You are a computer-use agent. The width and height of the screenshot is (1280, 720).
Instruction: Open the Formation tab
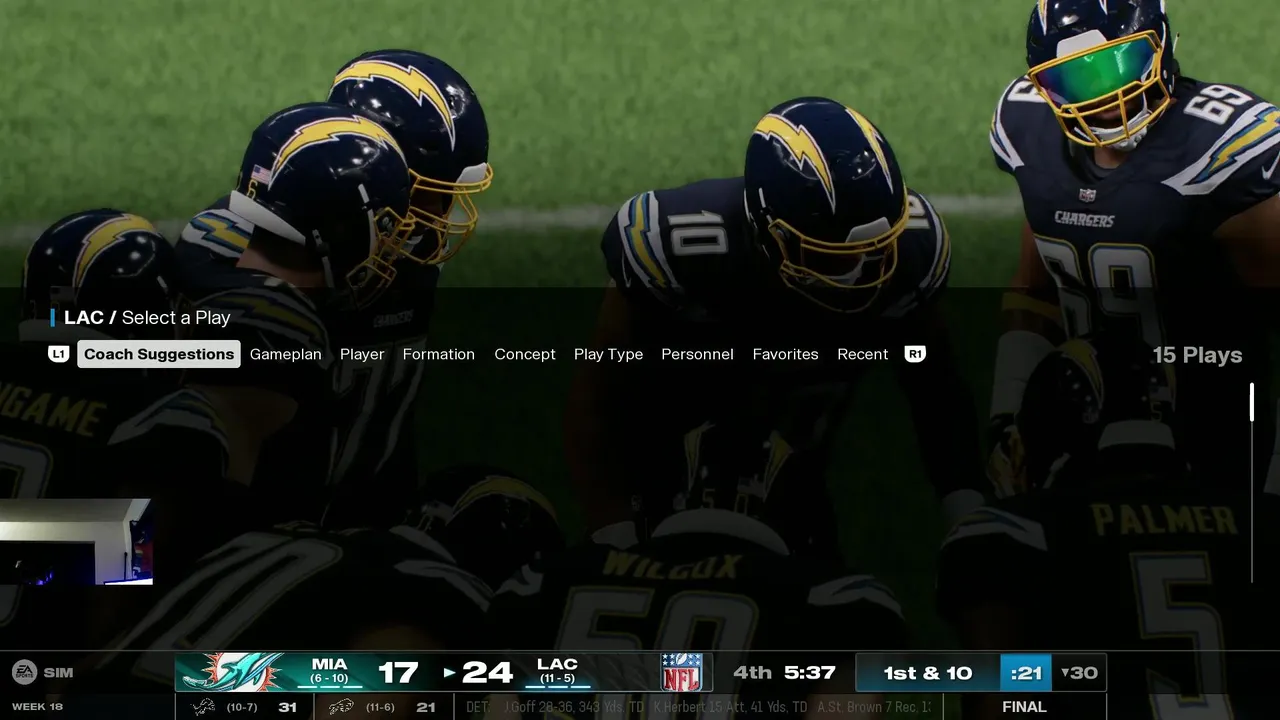[x=438, y=354]
